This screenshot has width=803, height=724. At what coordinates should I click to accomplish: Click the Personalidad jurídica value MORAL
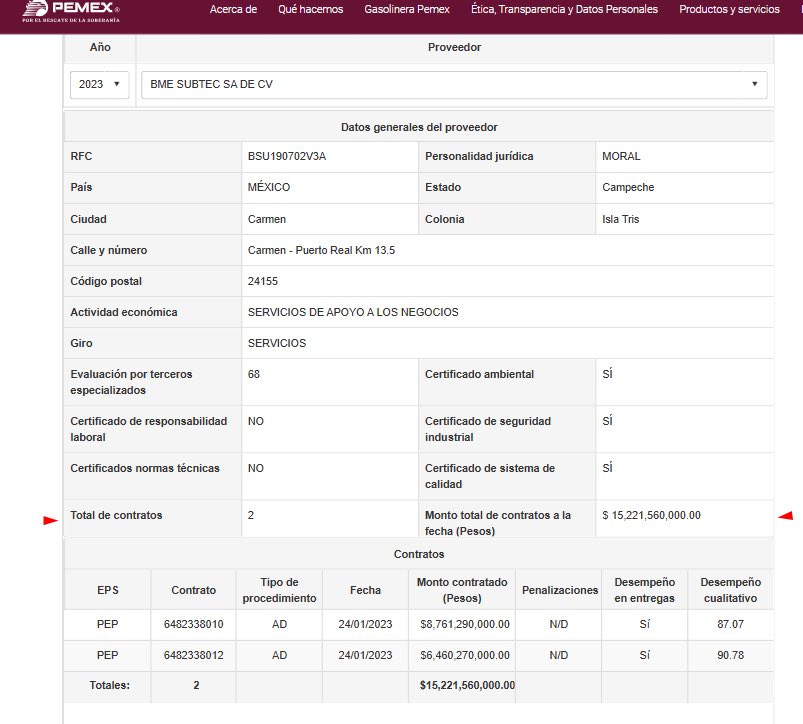pos(621,156)
